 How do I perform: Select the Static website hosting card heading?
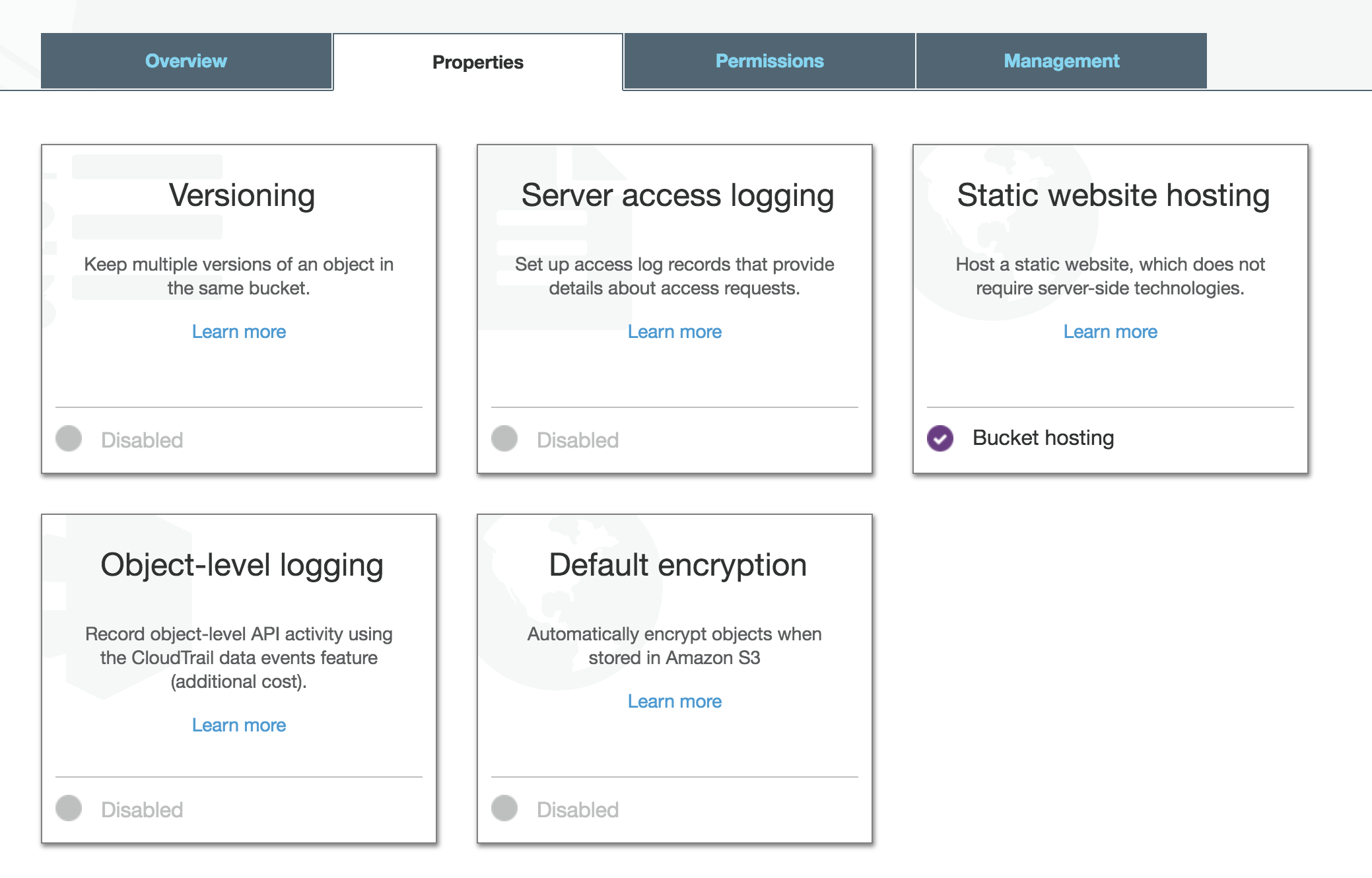(x=1113, y=195)
